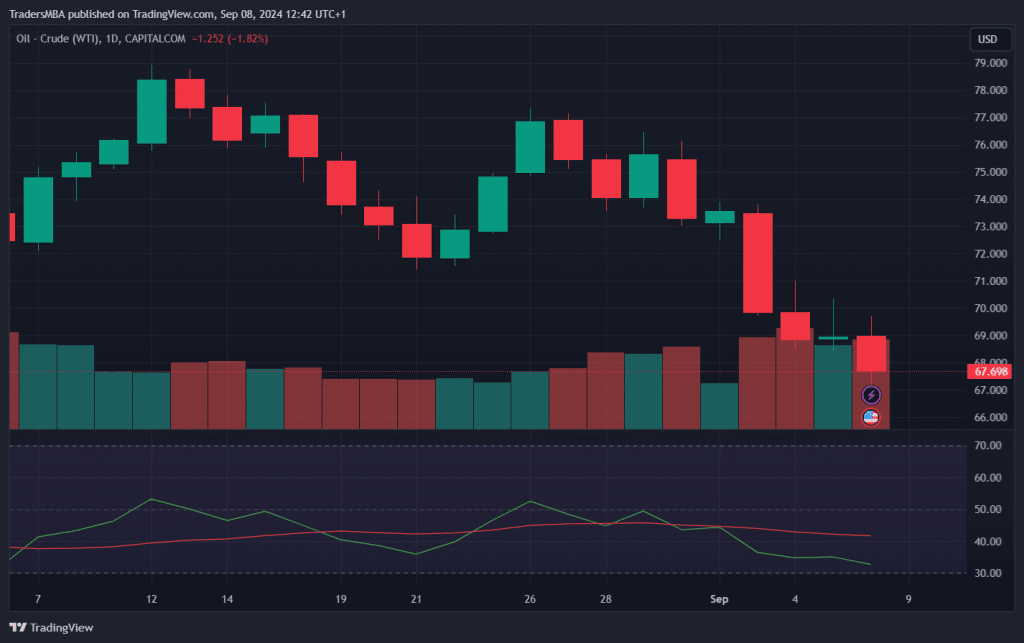Click the -1.252 (-1.82%) price change text
The height and width of the screenshot is (643, 1024).
[x=230, y=39]
